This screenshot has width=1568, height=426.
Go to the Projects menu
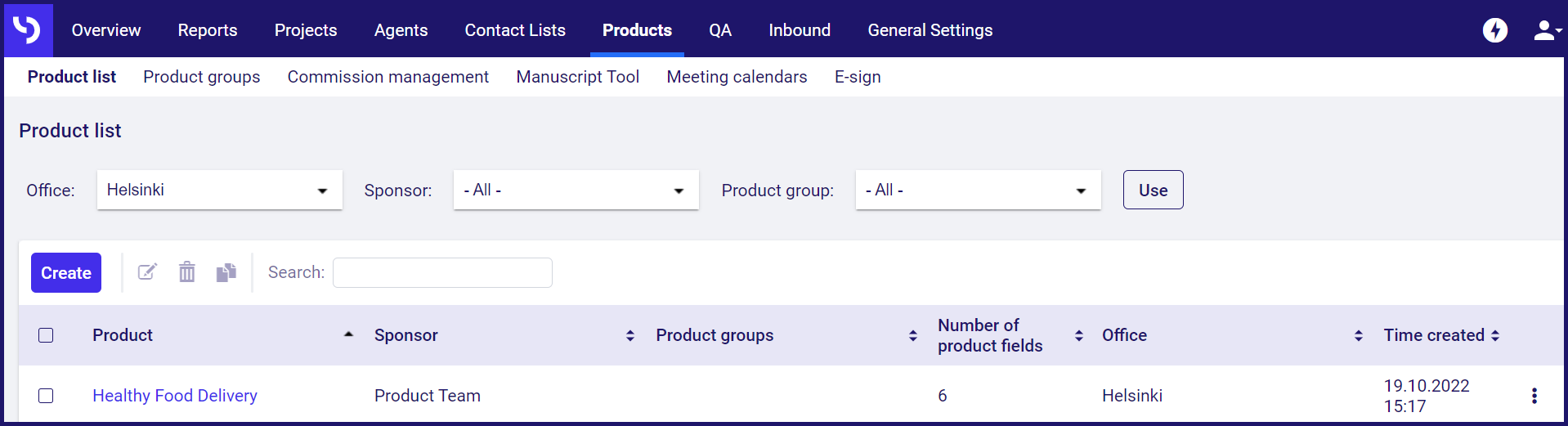[306, 30]
